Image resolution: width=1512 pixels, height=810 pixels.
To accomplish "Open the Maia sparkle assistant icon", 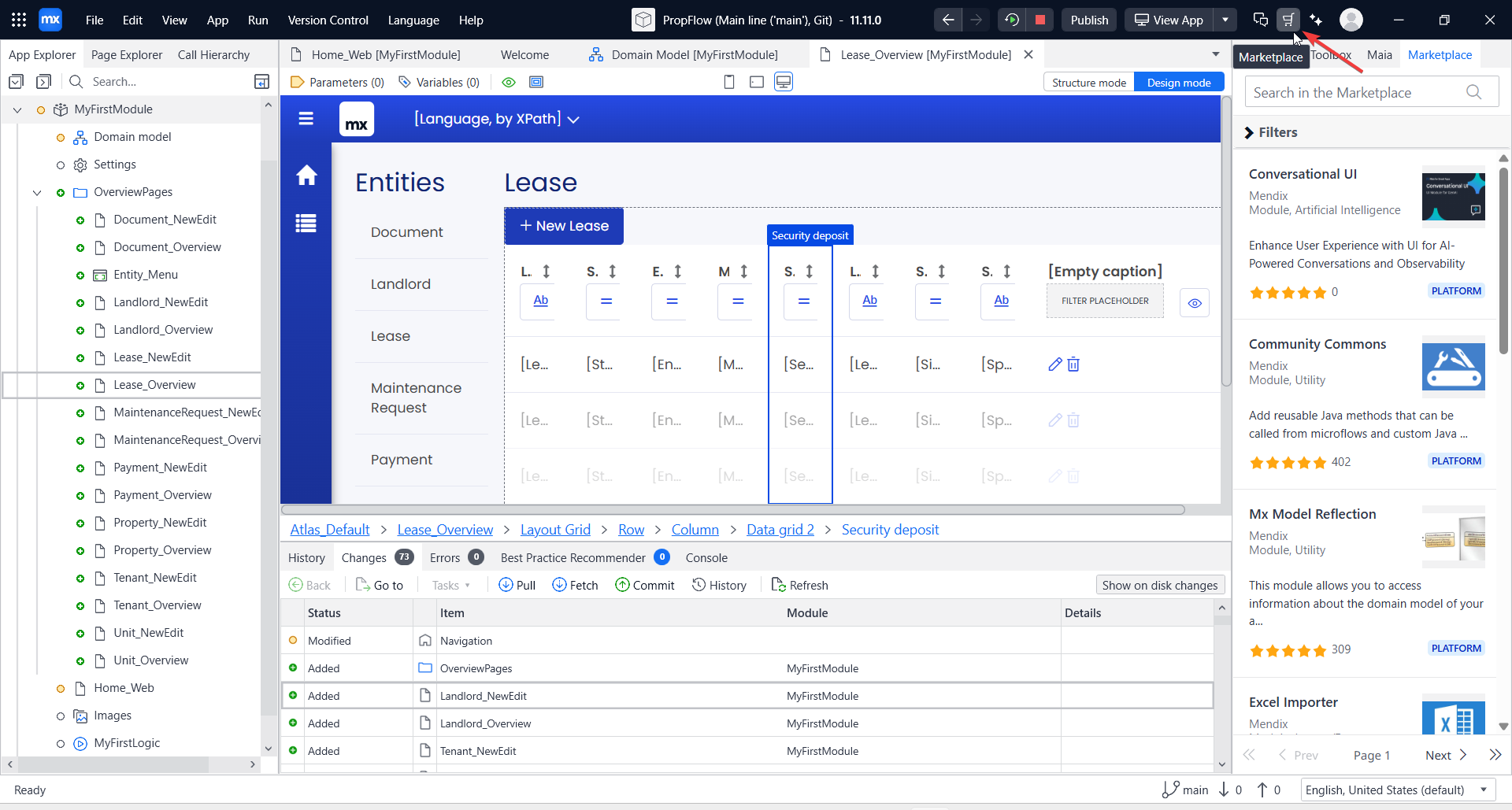I will tap(1316, 20).
